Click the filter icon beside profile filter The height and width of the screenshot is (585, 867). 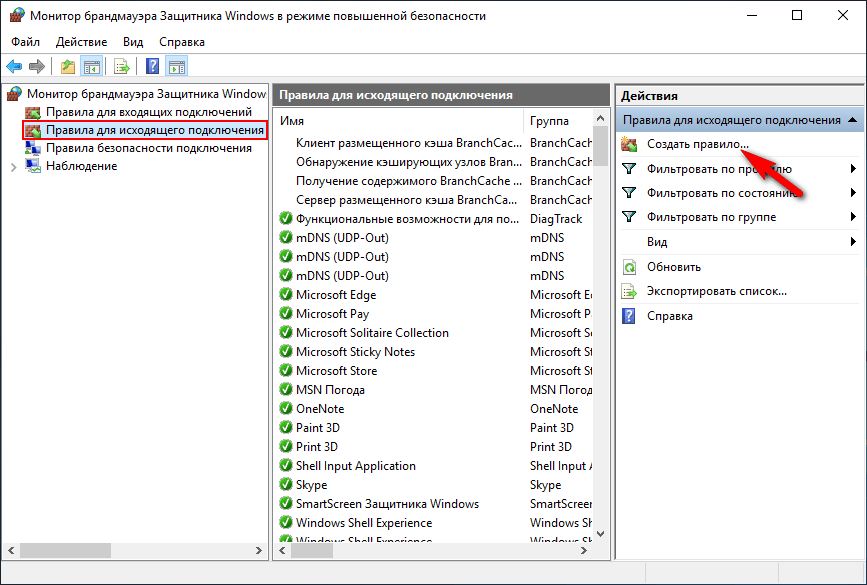(x=629, y=169)
